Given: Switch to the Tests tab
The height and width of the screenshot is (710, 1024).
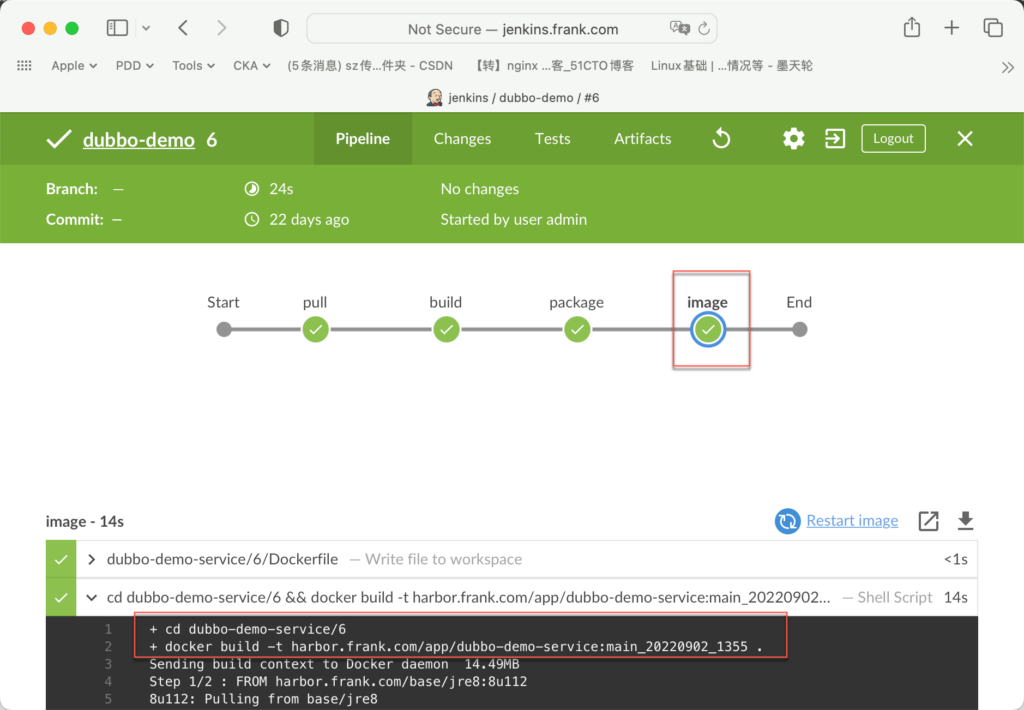Looking at the screenshot, I should [x=552, y=138].
